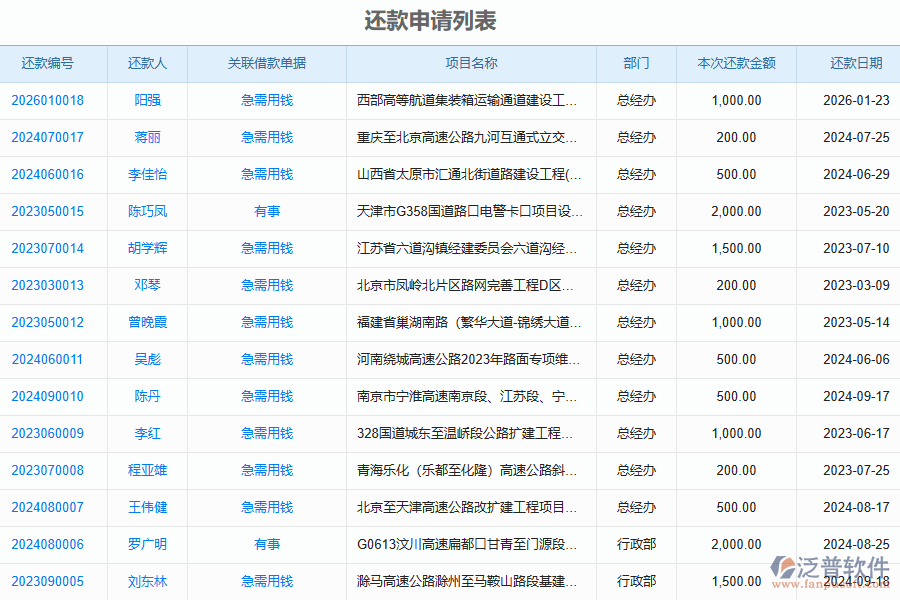This screenshot has height=600, width=900.
Task: Click the 本次还款金额 column header
Action: tap(737, 63)
